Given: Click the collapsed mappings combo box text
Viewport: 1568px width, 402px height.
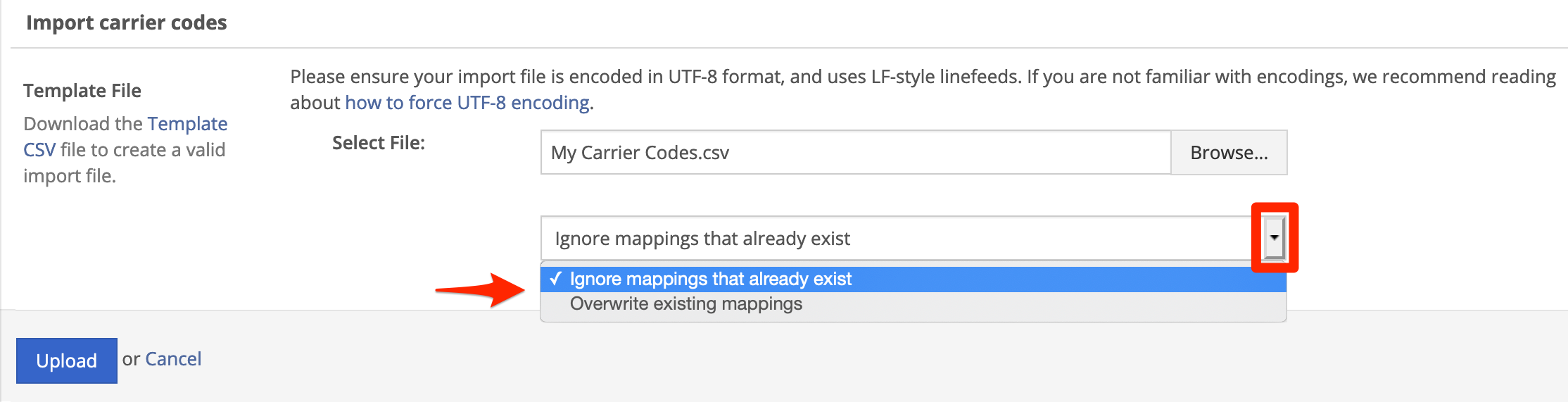Looking at the screenshot, I should click(x=702, y=239).
